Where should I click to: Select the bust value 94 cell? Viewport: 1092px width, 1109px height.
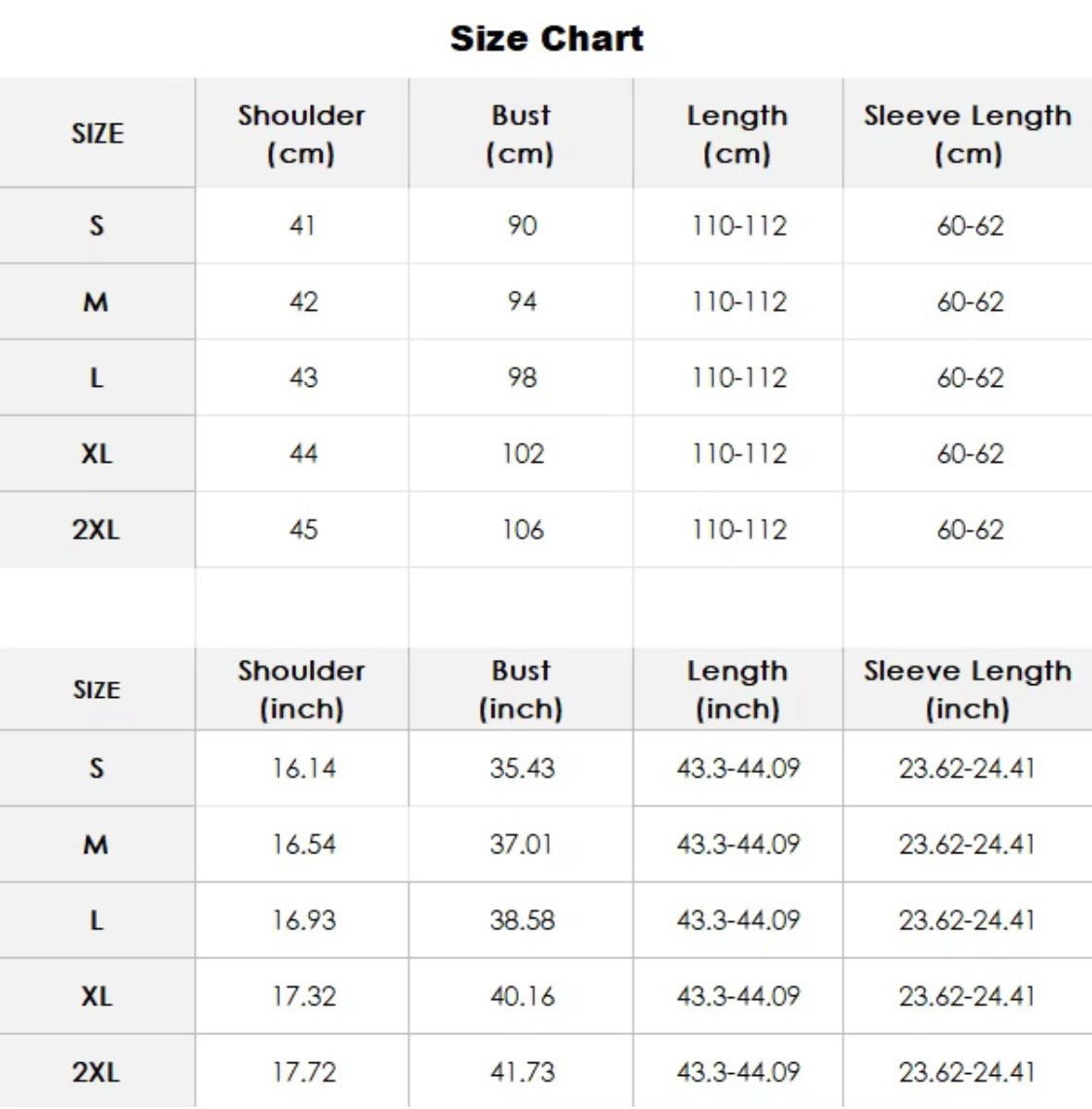522,301
